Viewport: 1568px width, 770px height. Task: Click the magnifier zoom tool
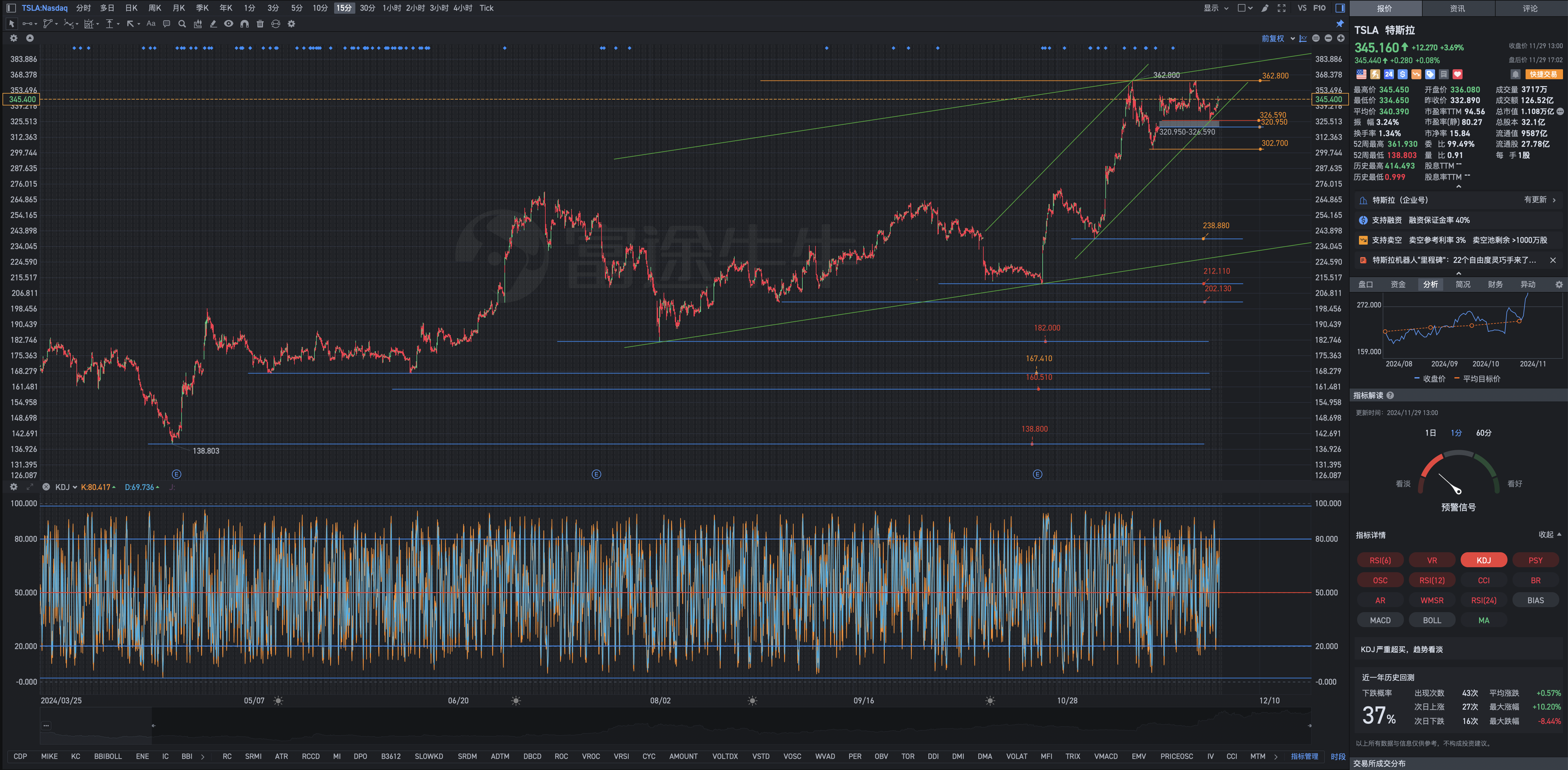(x=182, y=24)
